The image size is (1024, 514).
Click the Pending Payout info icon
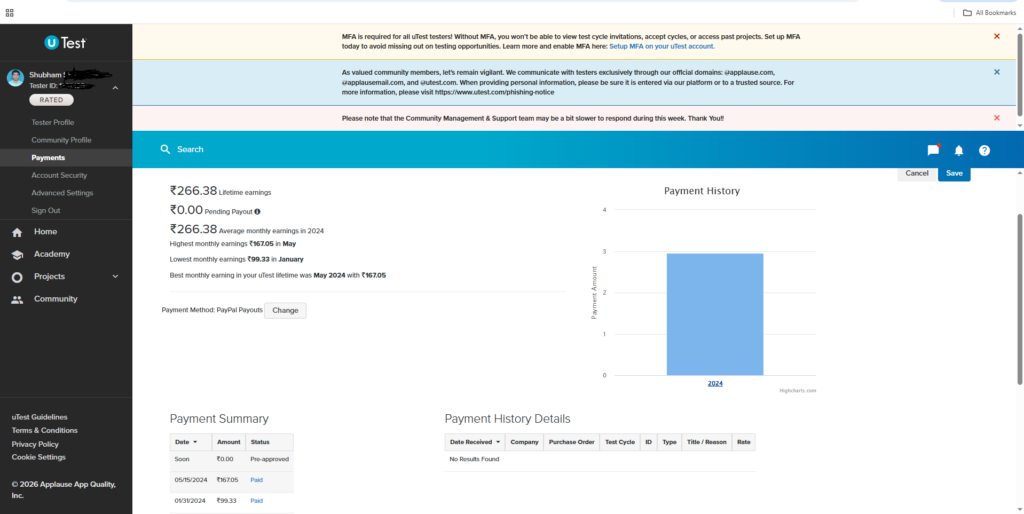tap(257, 211)
